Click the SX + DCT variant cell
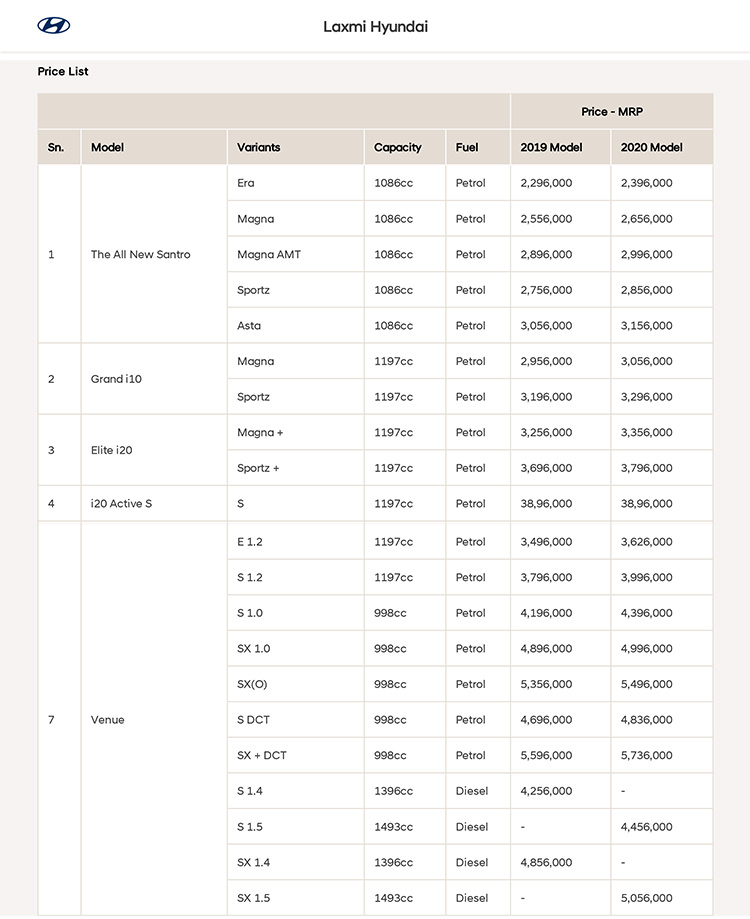Viewport: 750px width, 919px height. click(261, 756)
